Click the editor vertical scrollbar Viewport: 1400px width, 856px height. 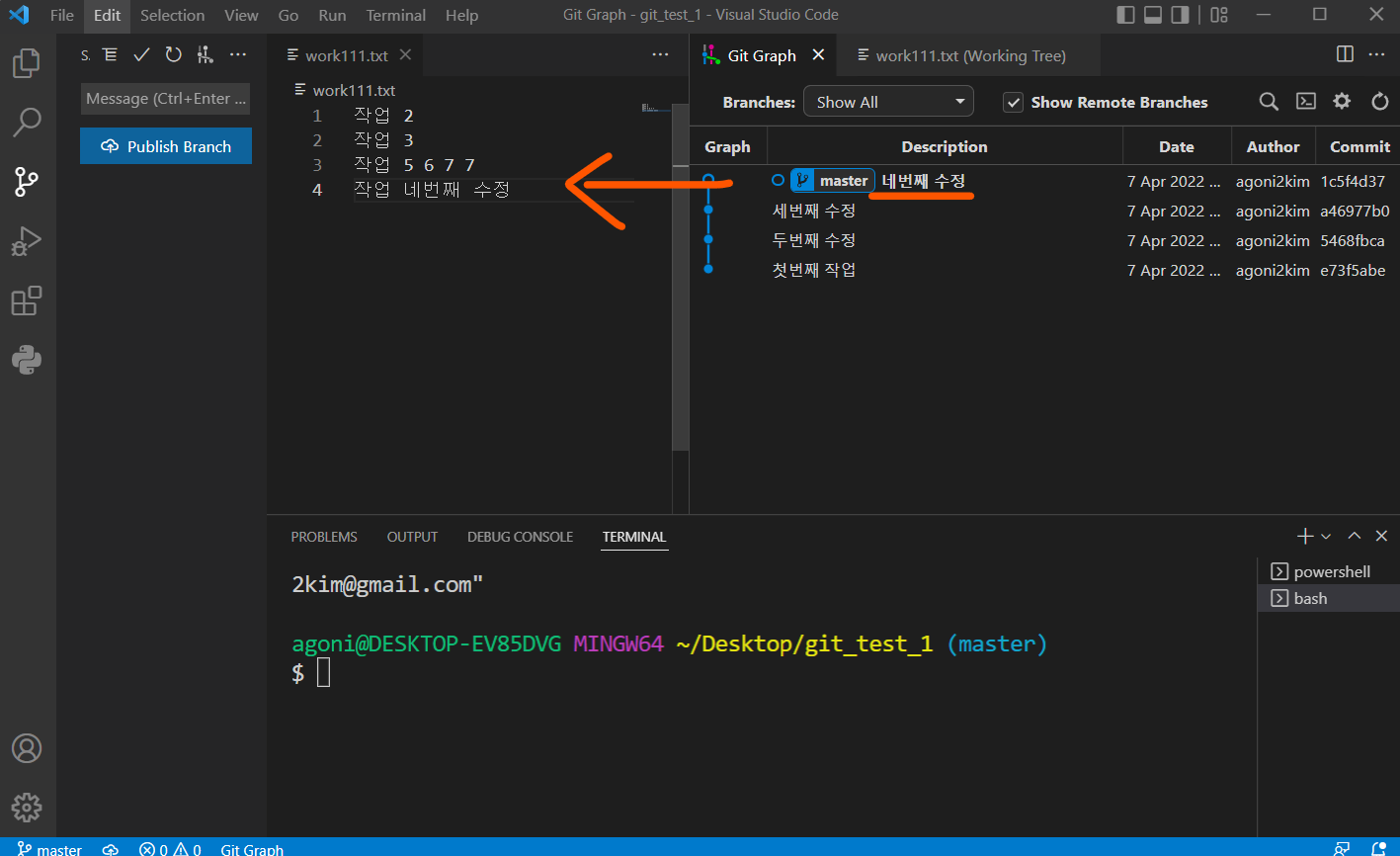[x=680, y=277]
